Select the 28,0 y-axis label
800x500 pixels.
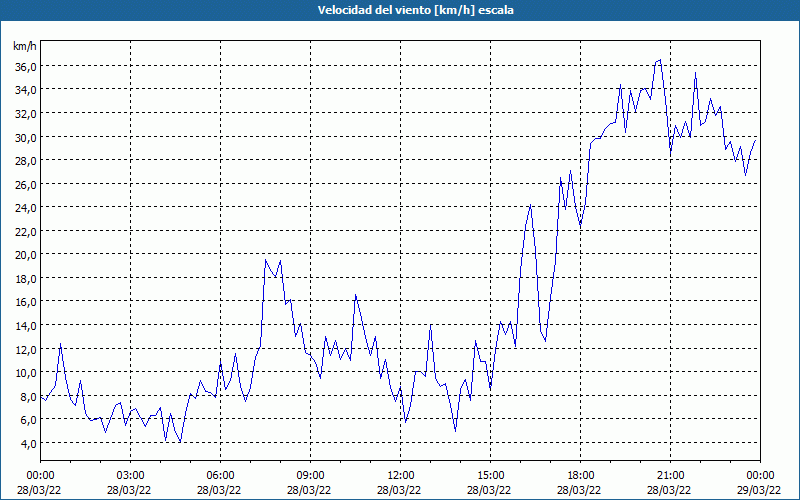24,161
